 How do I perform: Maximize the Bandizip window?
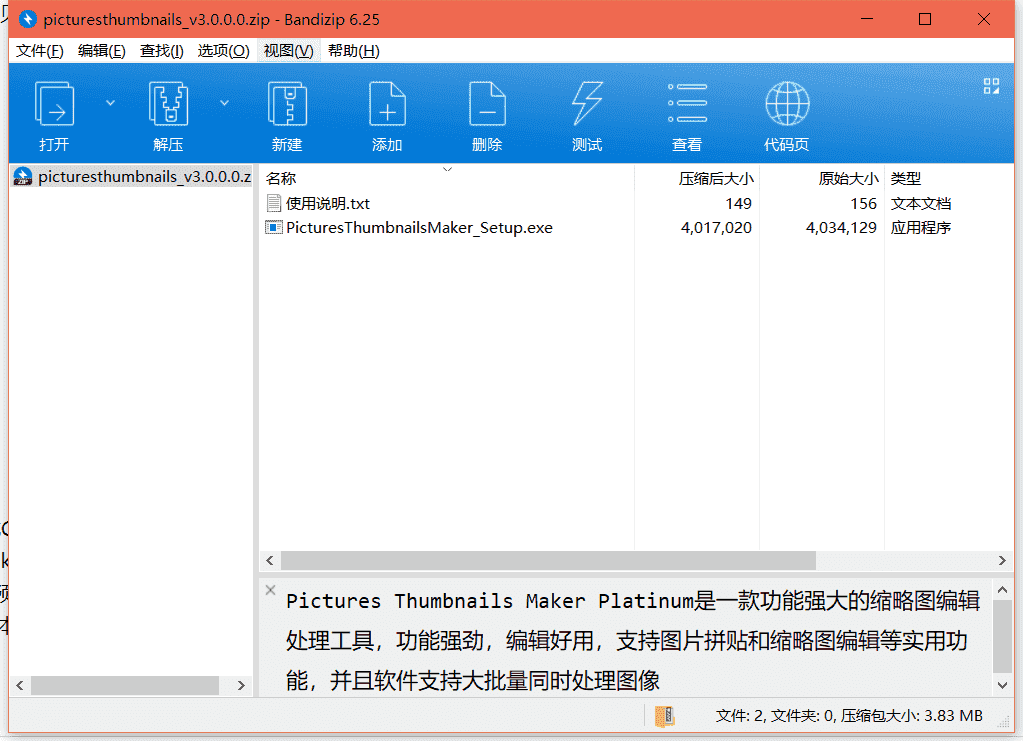[x=924, y=19]
